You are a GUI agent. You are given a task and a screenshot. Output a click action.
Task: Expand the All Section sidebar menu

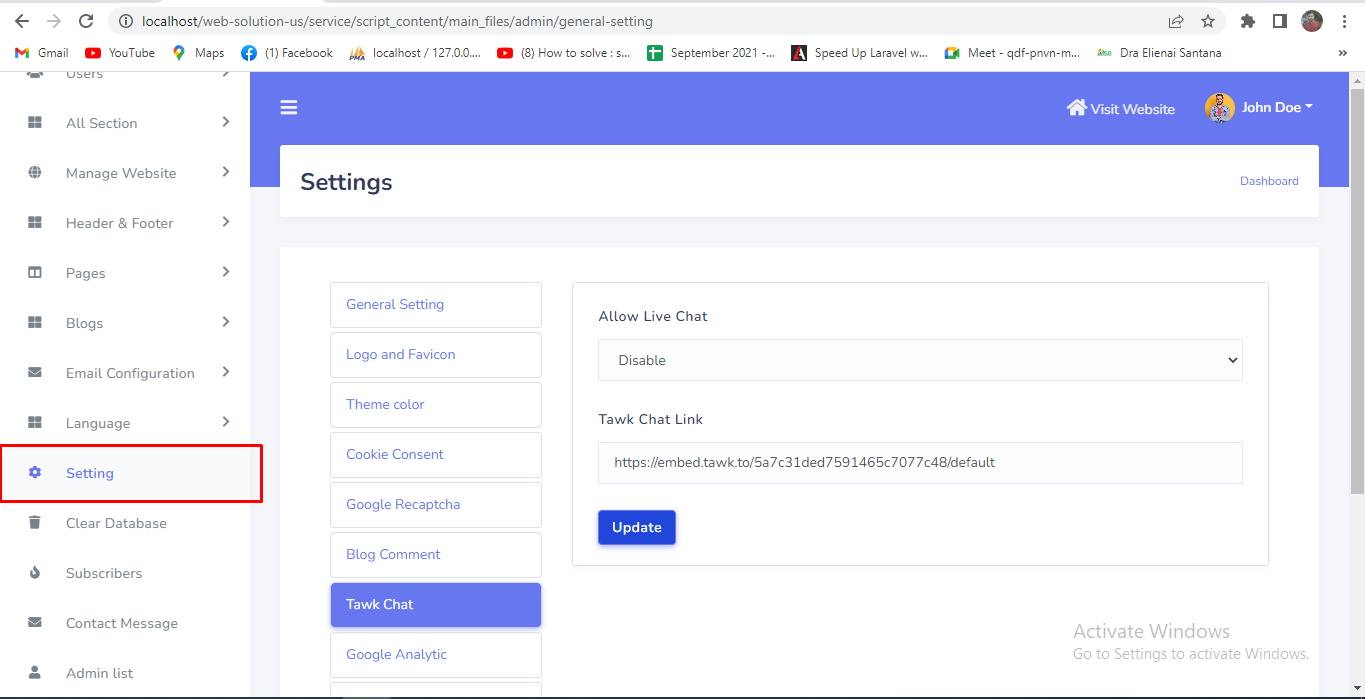[226, 122]
